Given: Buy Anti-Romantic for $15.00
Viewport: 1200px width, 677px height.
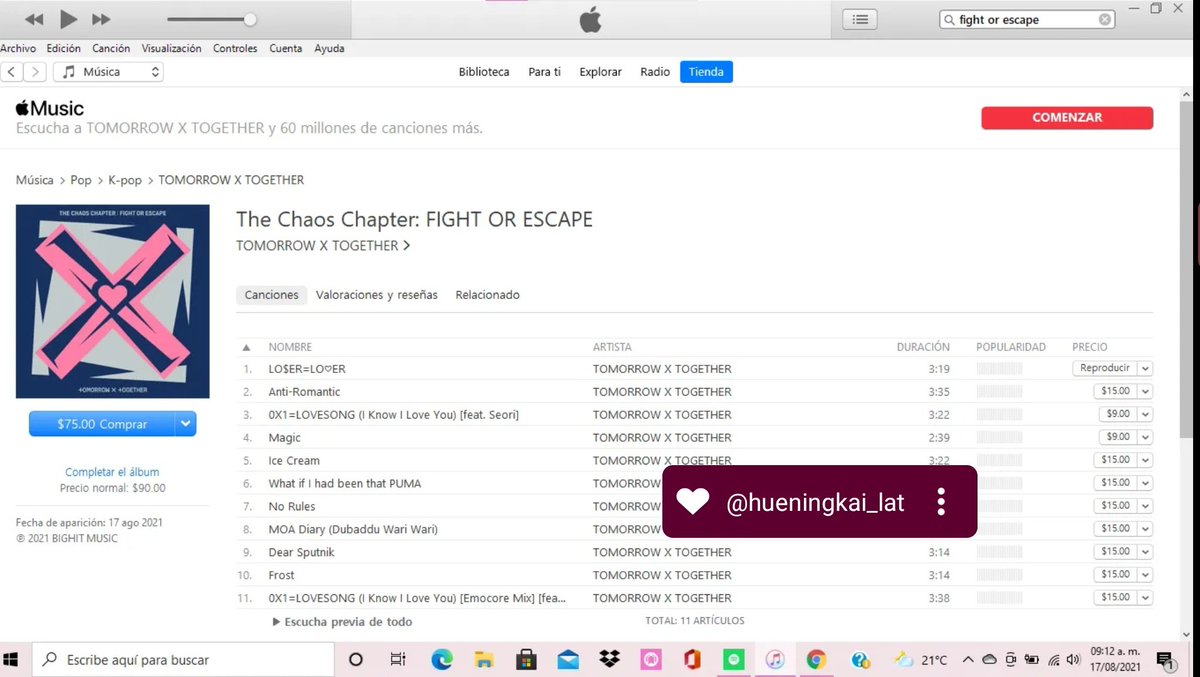Looking at the screenshot, I should click(1115, 391).
